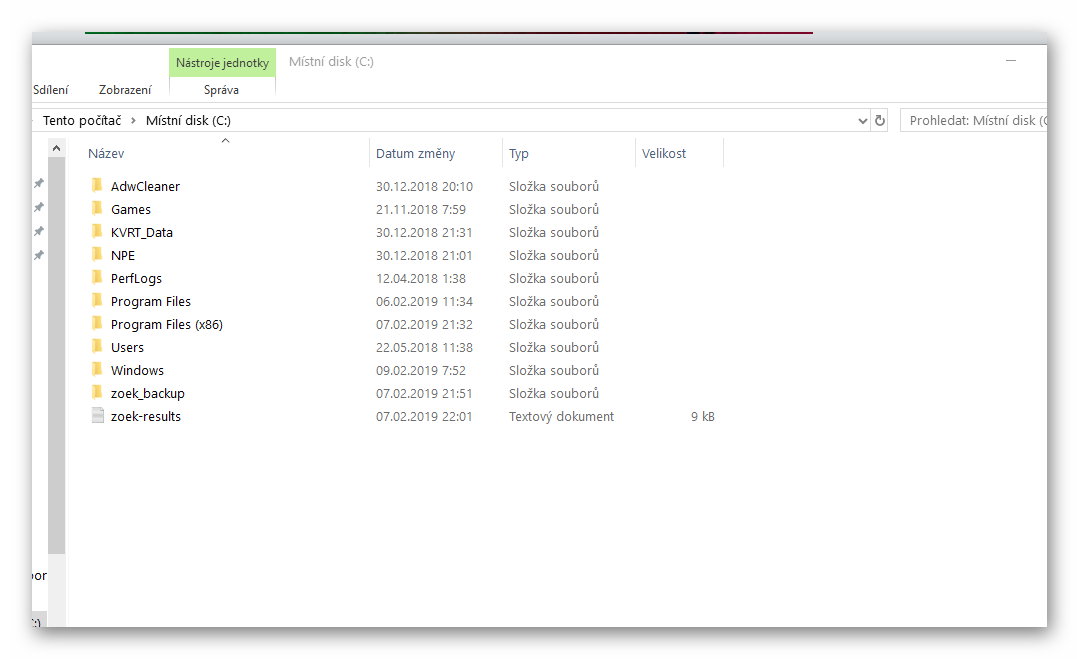The height and width of the screenshot is (659, 1079).
Task: Select the Users folder name
Action: click(x=127, y=347)
